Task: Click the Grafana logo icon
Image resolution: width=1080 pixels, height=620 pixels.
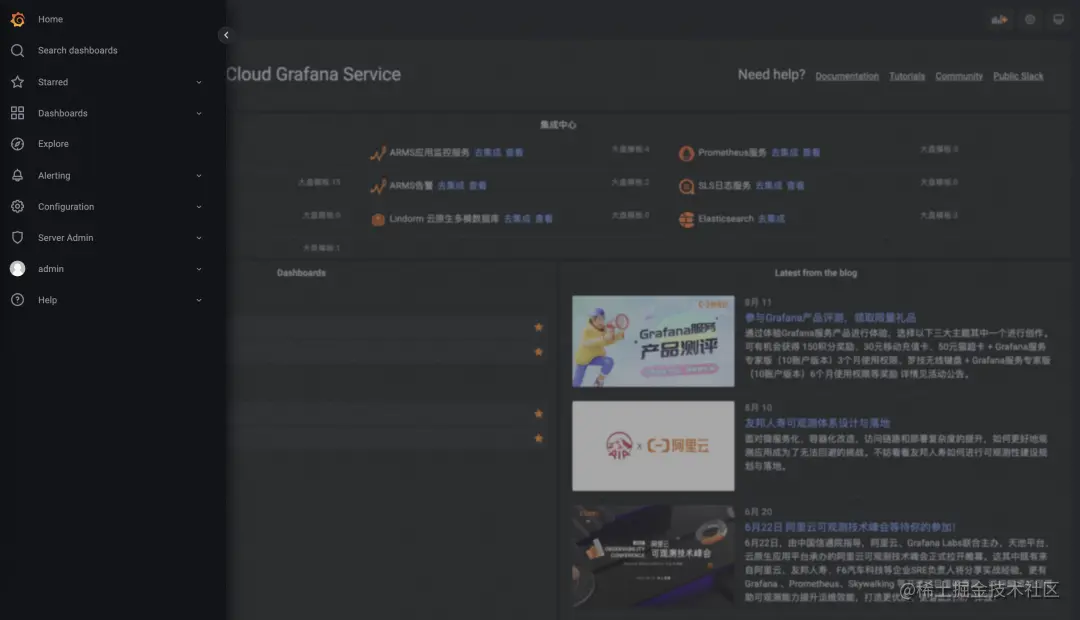Action: tap(18, 19)
